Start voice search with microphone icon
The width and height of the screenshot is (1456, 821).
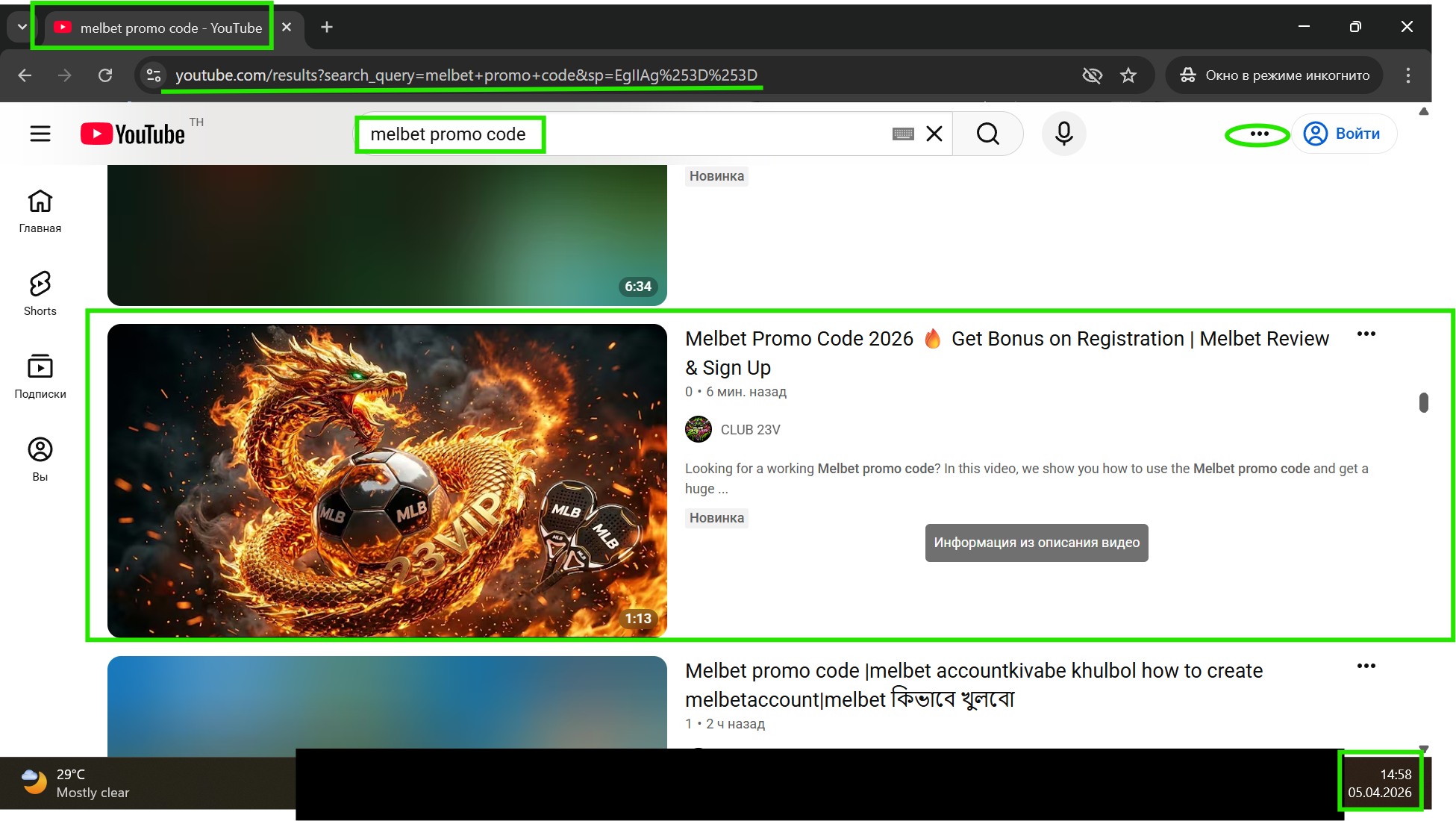1063,134
